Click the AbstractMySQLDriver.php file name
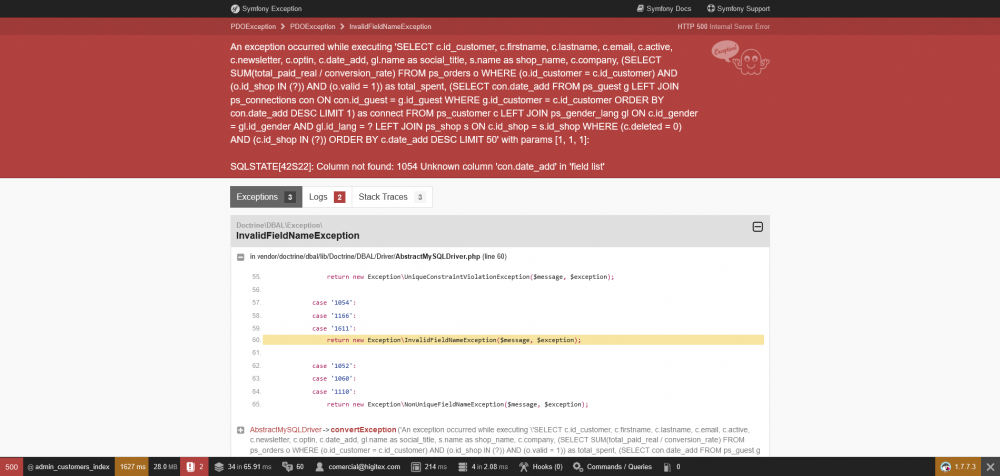The height and width of the screenshot is (476, 1000). (438, 257)
